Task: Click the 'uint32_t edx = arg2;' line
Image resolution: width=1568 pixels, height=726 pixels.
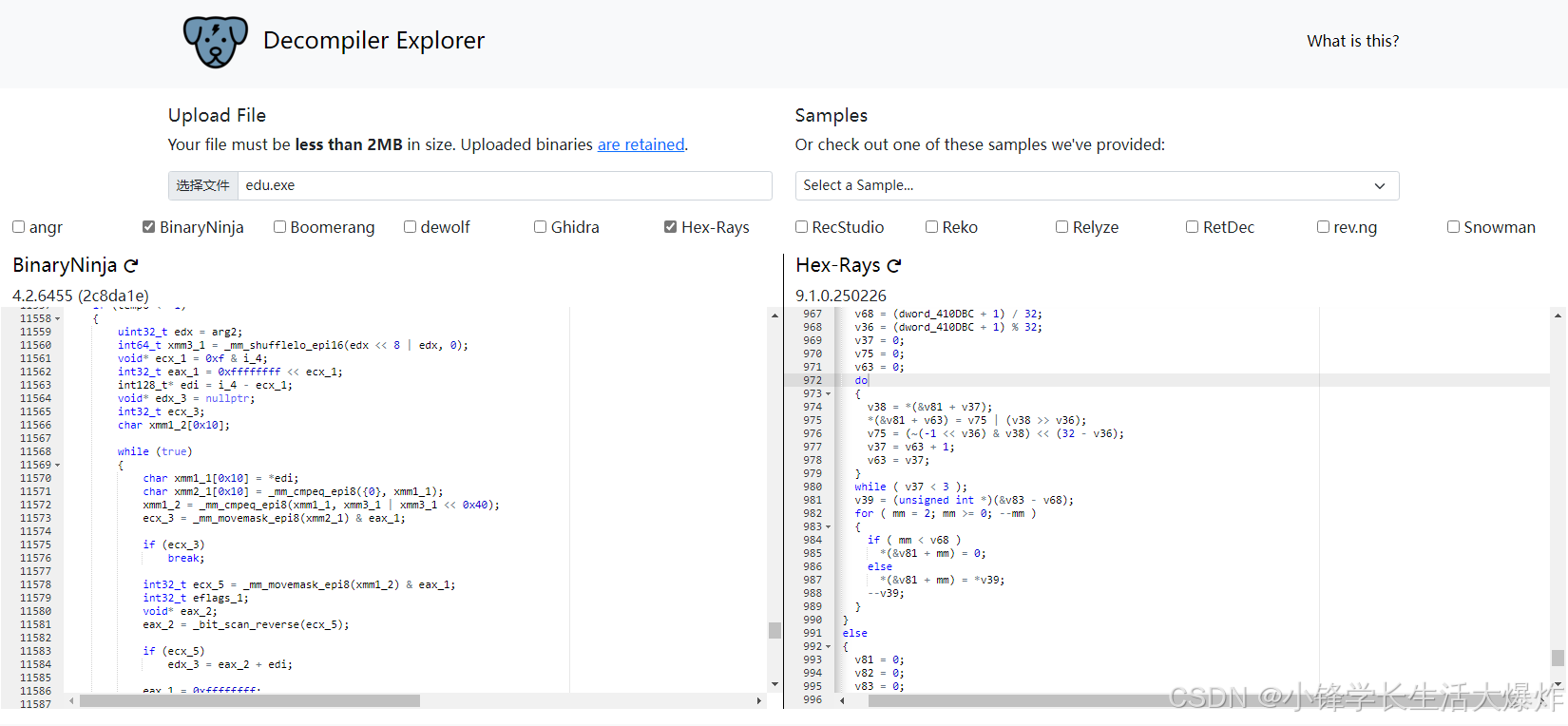Action: (x=180, y=333)
